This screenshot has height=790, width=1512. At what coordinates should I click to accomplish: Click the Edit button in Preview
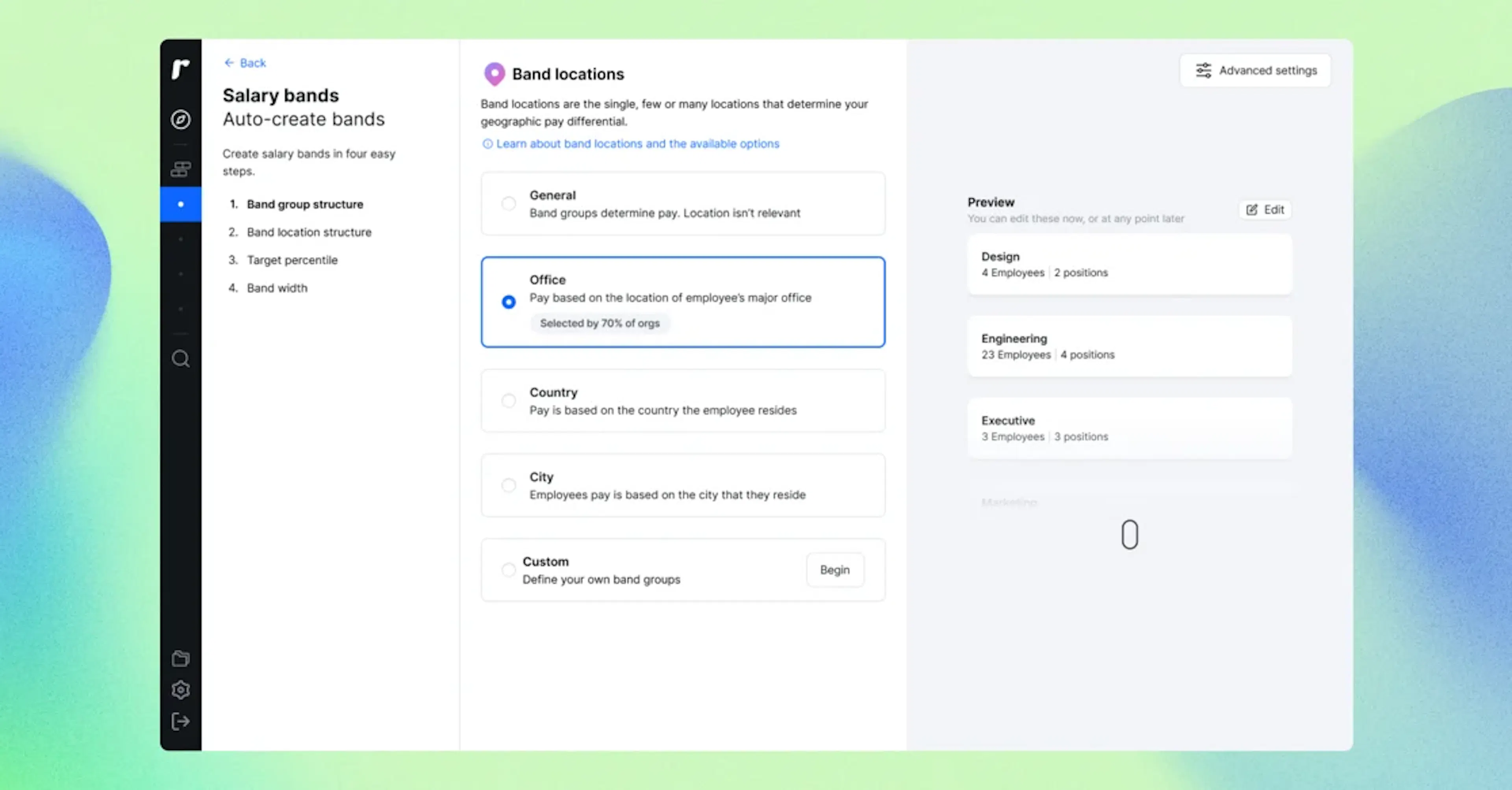(x=1265, y=210)
